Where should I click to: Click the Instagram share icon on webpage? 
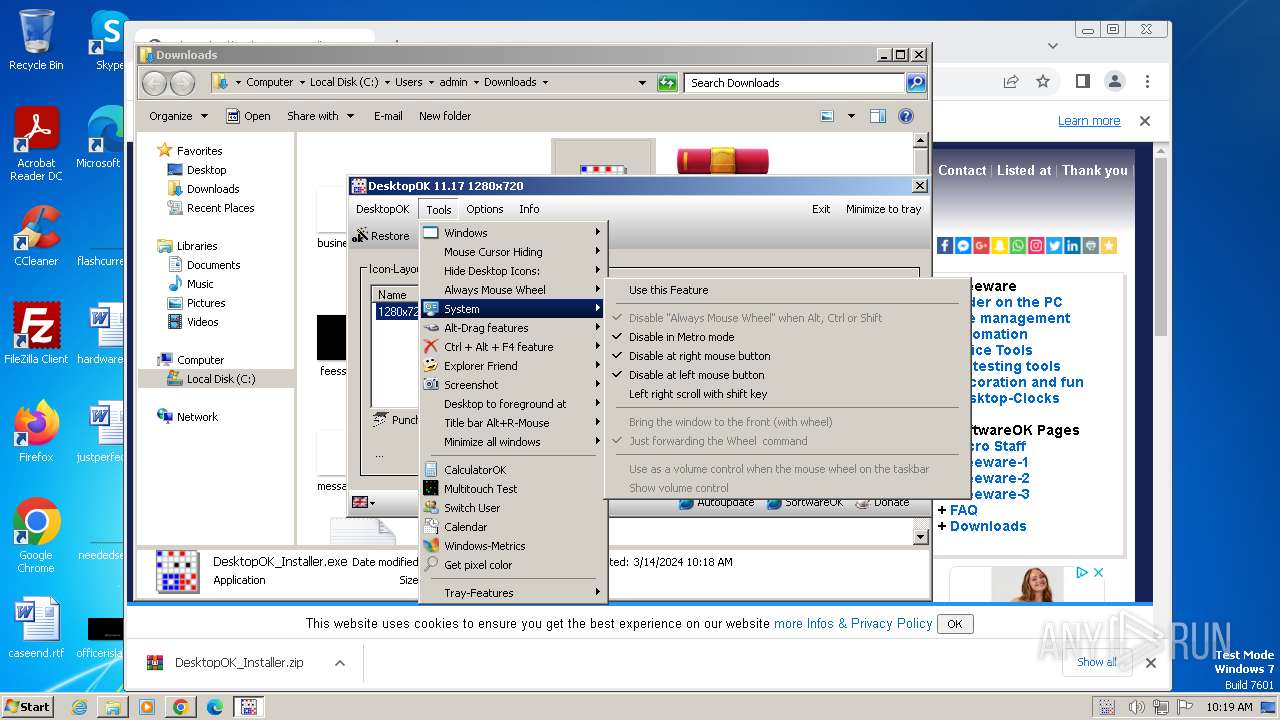coord(1035,245)
